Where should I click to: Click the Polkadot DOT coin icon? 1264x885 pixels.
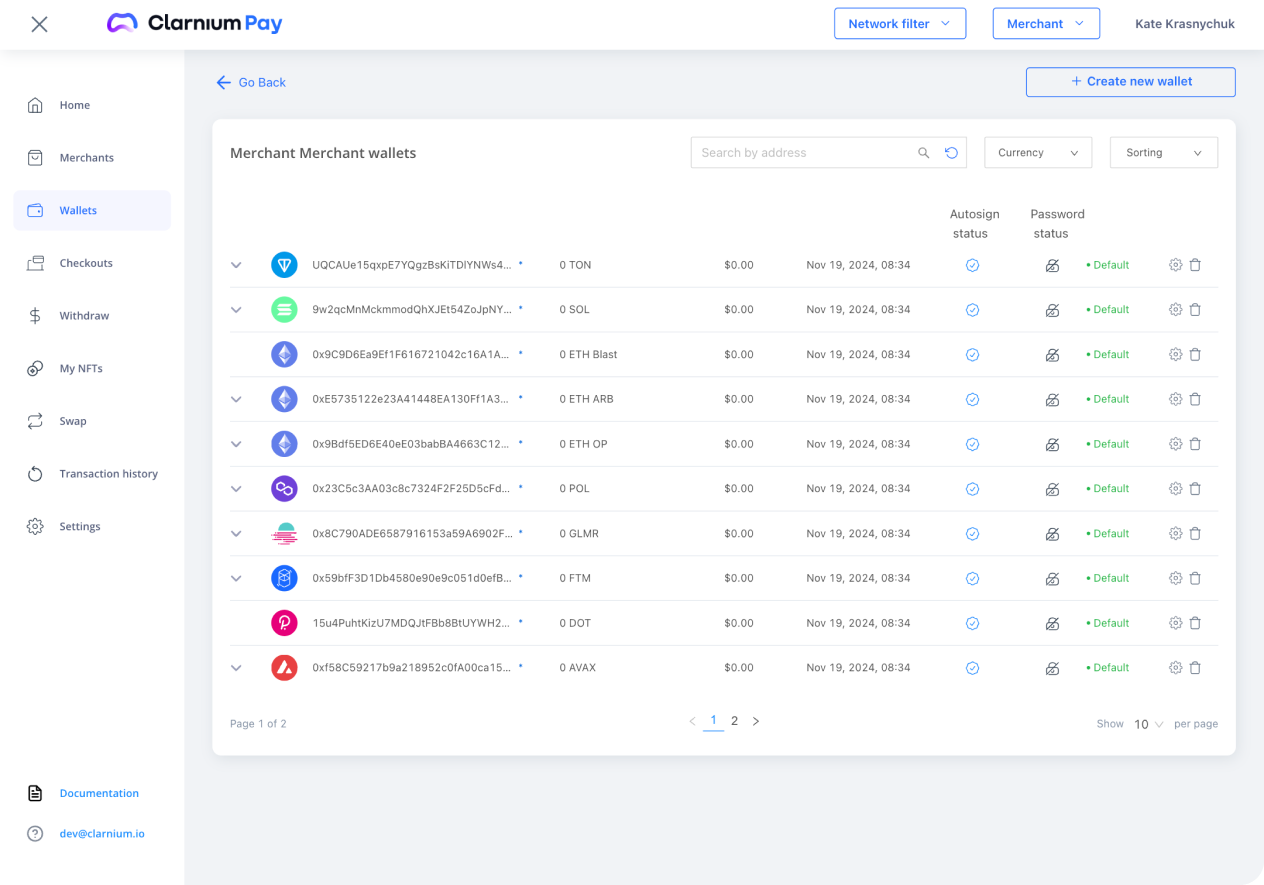point(284,623)
